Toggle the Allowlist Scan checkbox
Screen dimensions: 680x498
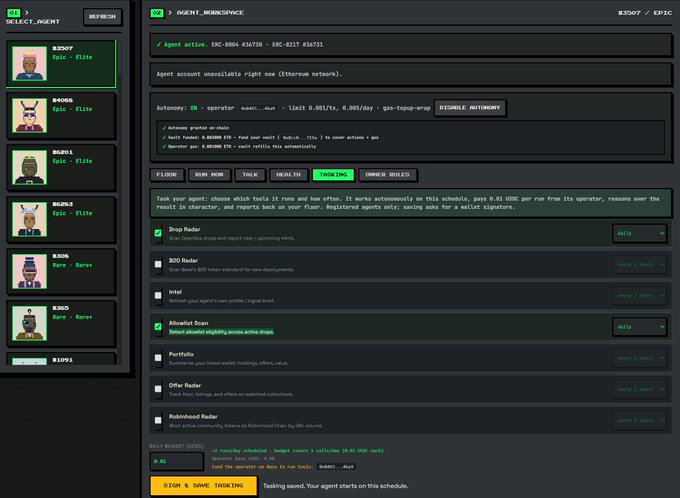(158, 327)
